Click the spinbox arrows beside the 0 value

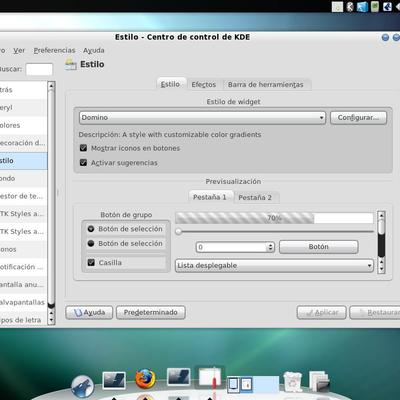(271, 247)
